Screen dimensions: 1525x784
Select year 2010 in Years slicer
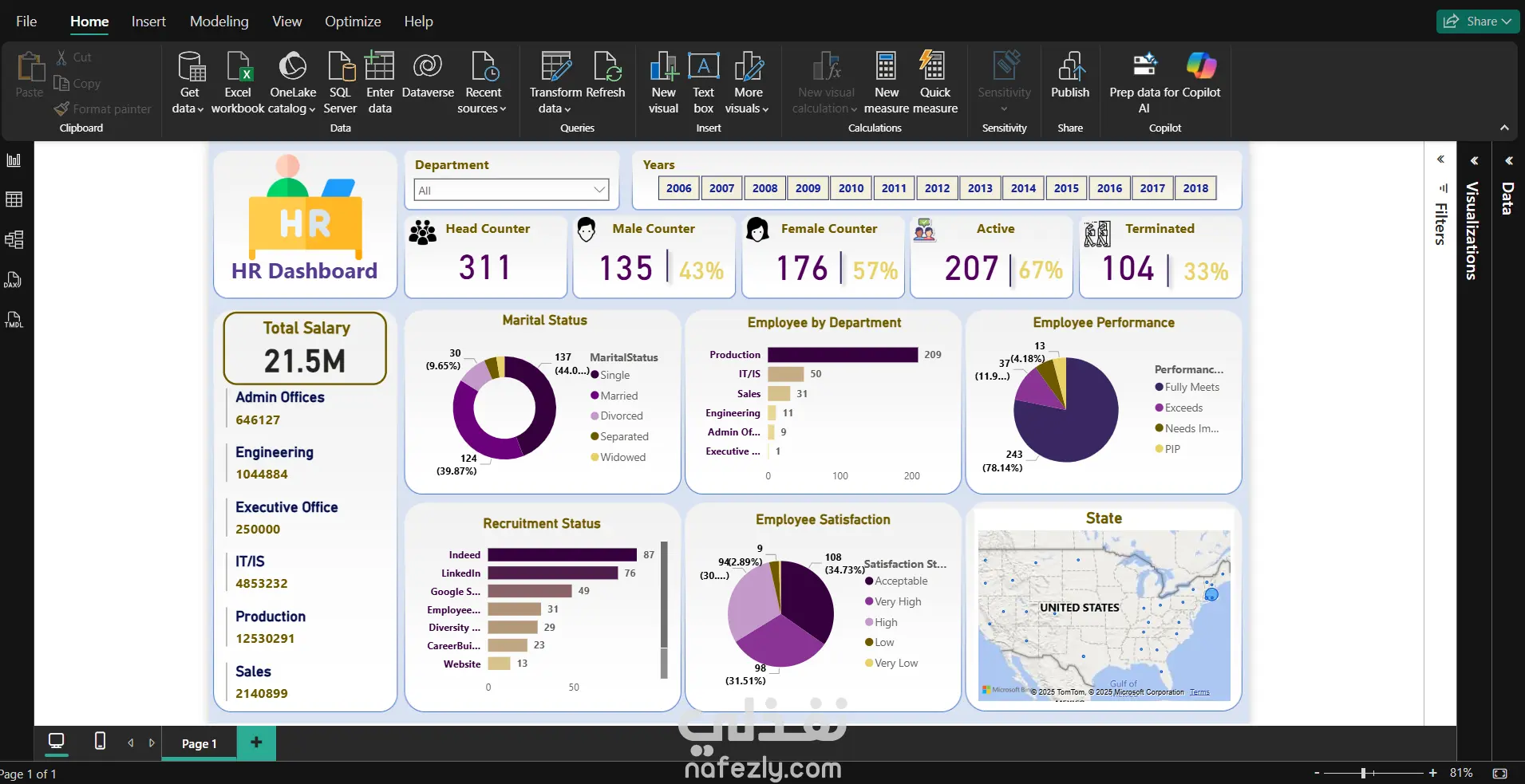pos(851,188)
